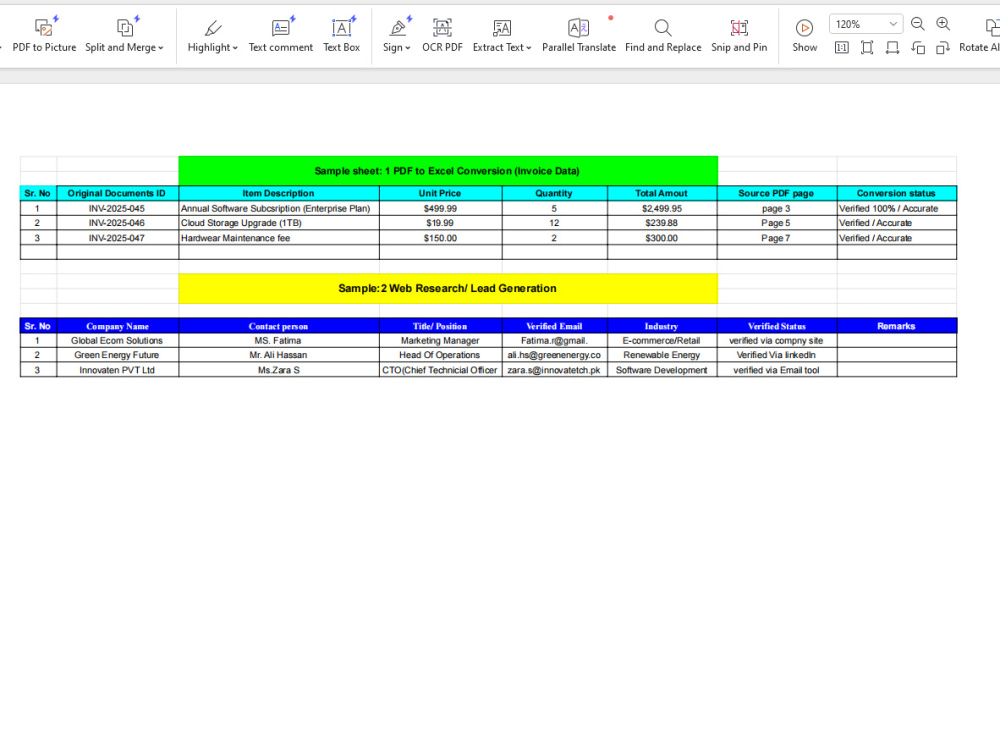Click zara.s@innovatetch.pk email cell

(554, 370)
